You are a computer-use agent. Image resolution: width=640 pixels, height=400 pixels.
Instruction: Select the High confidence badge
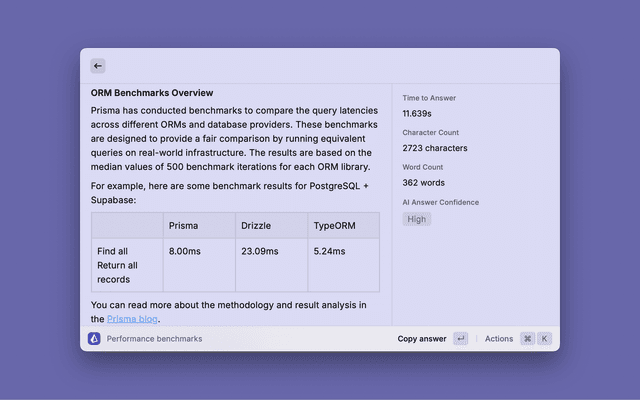coord(416,219)
